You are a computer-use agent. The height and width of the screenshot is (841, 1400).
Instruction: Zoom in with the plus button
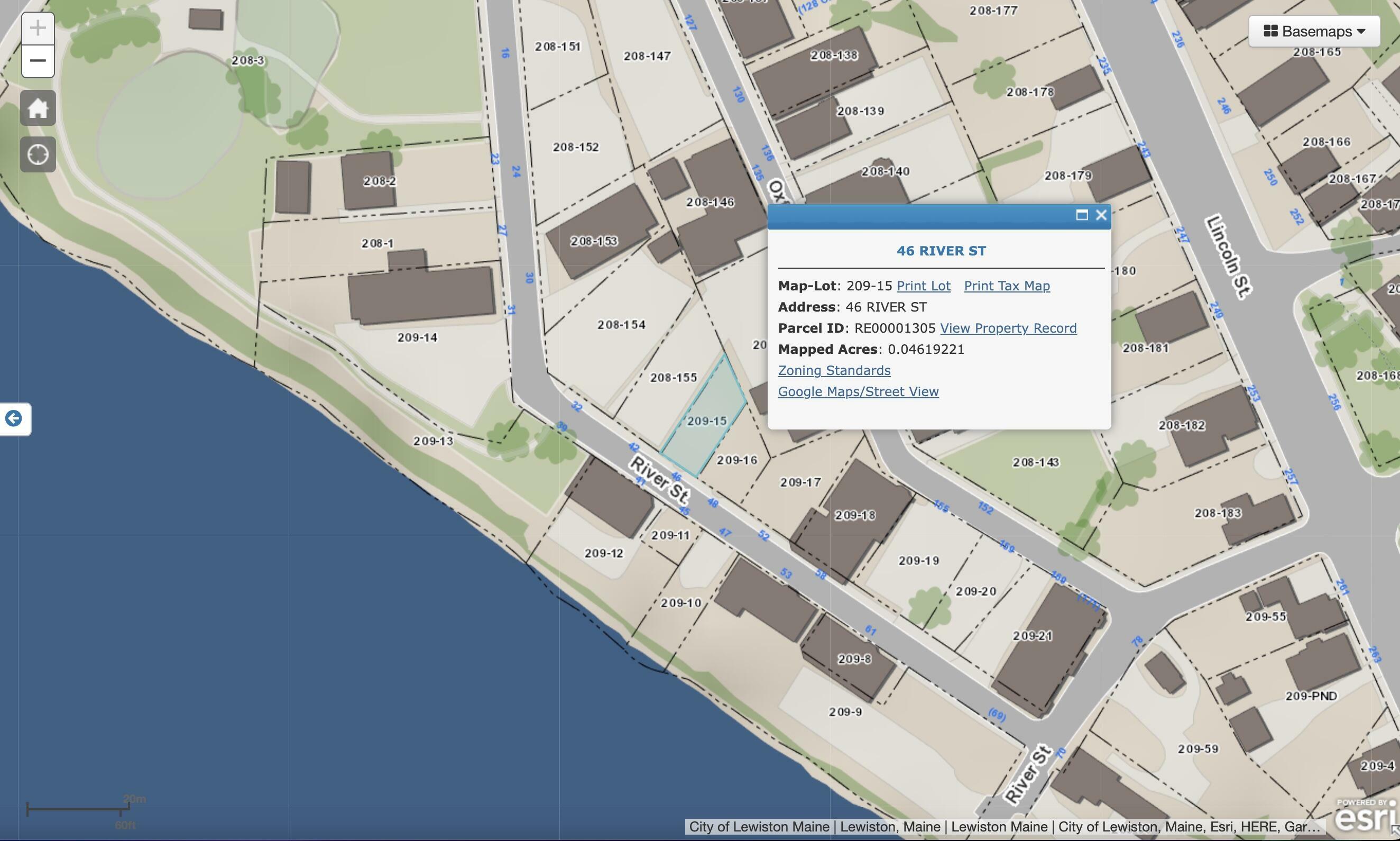[38, 29]
